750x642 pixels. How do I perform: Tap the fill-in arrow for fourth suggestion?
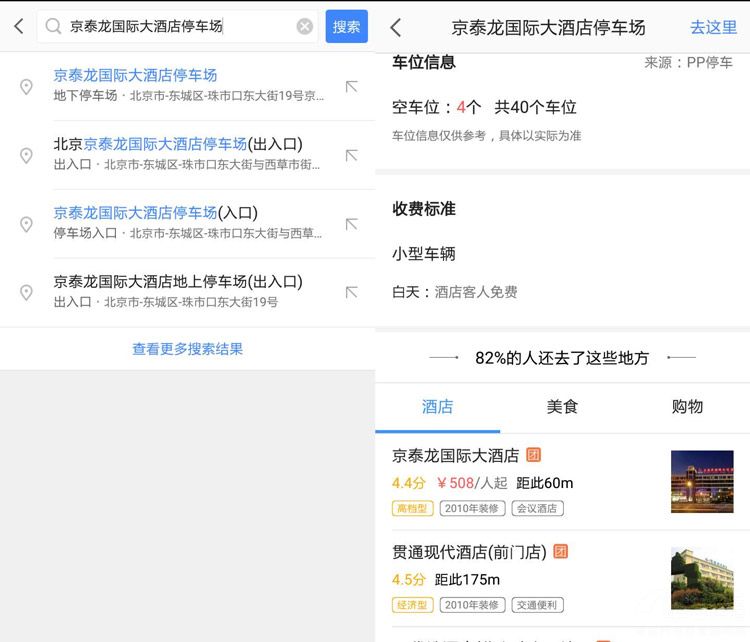click(x=351, y=292)
